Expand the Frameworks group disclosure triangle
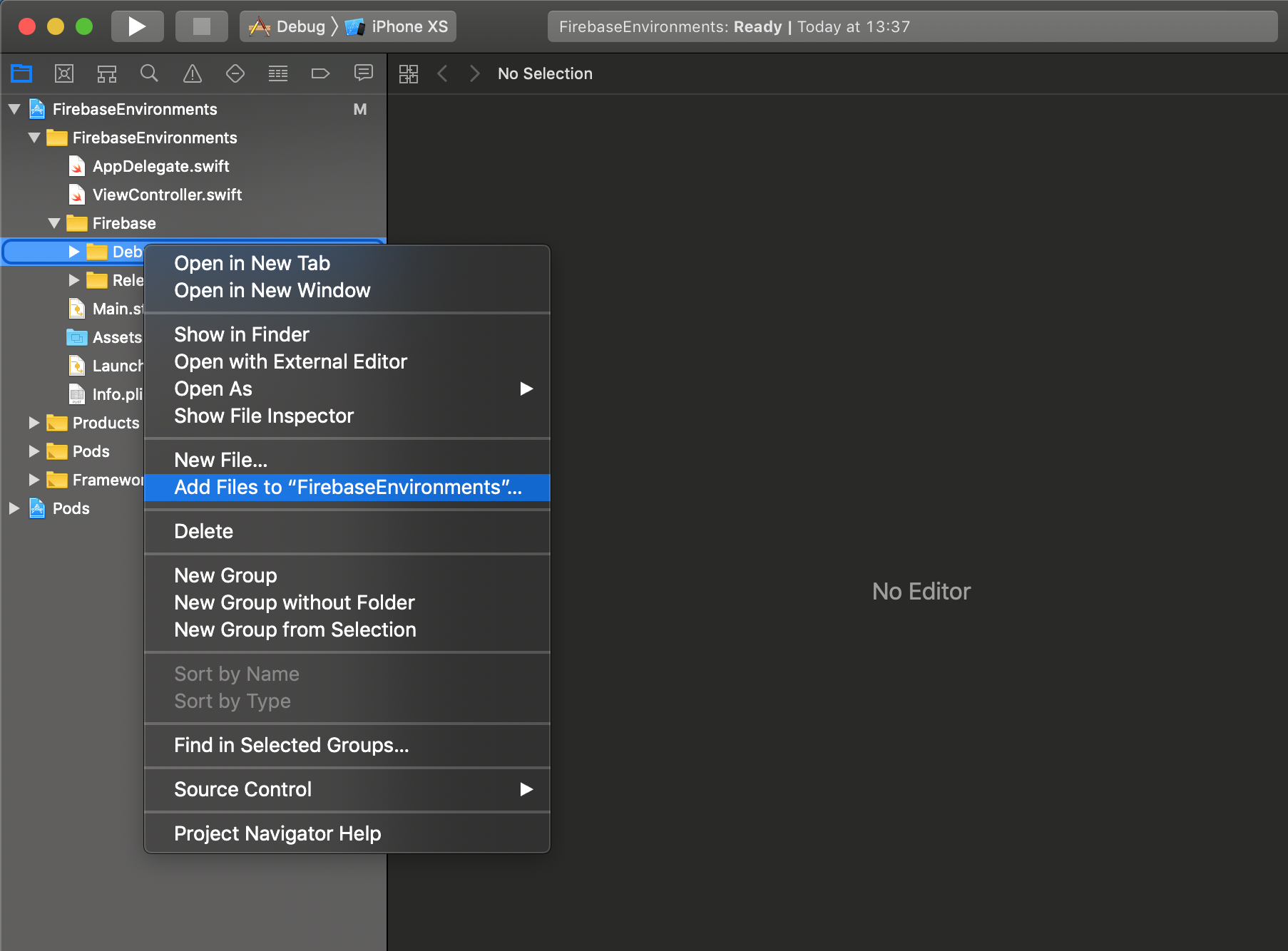The height and width of the screenshot is (951, 1288). click(34, 480)
